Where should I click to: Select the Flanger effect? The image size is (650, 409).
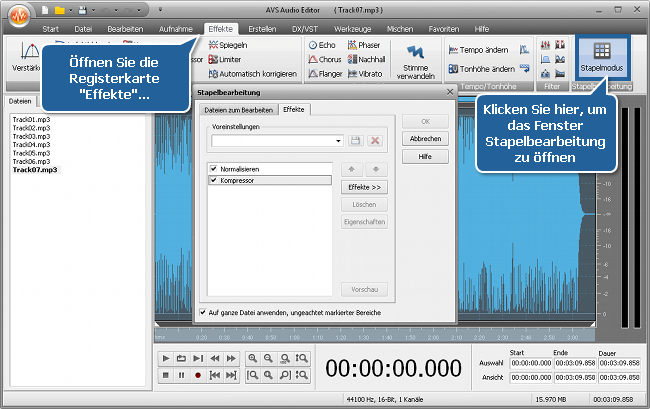[x=325, y=74]
